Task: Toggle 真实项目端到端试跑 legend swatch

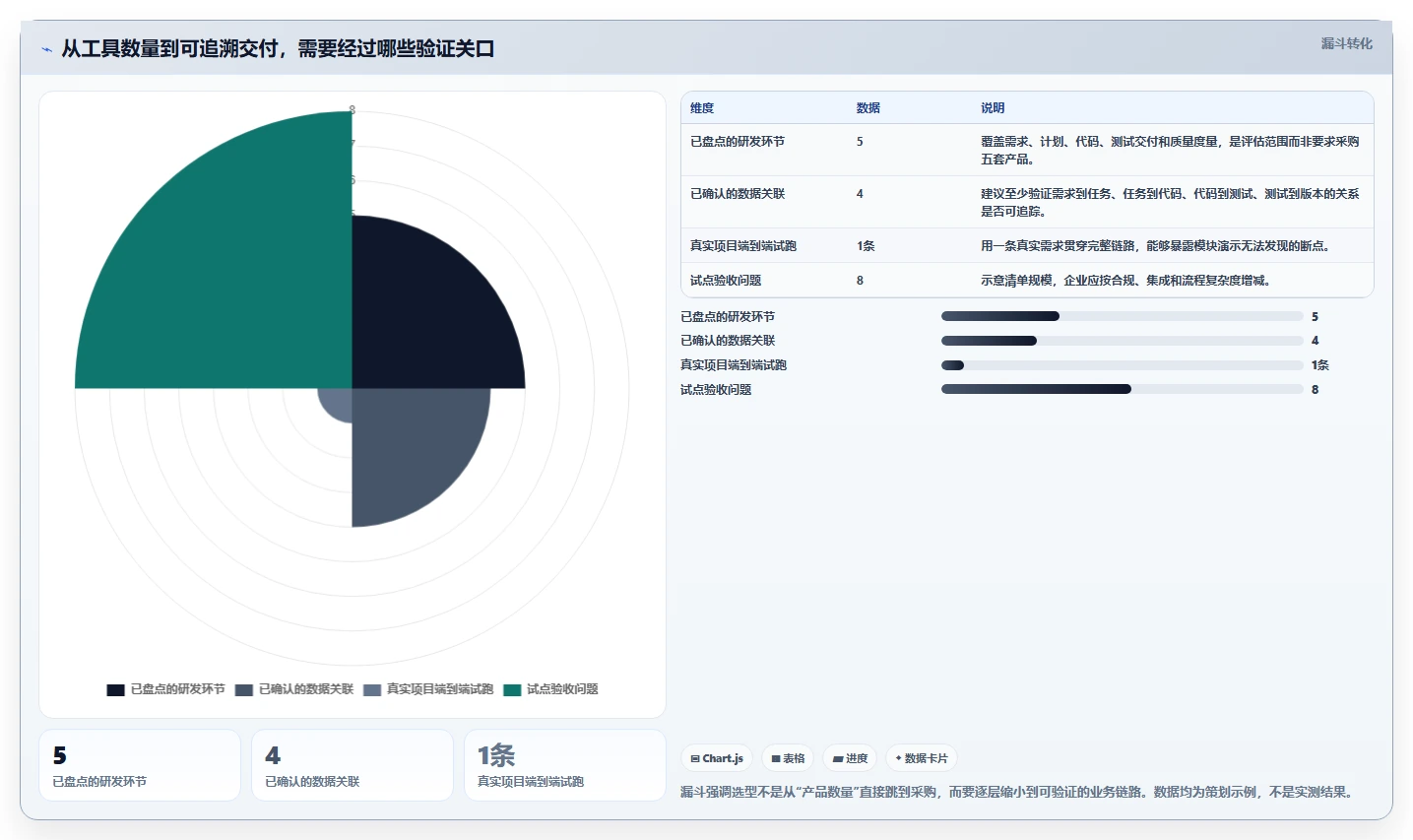Action: (x=372, y=689)
